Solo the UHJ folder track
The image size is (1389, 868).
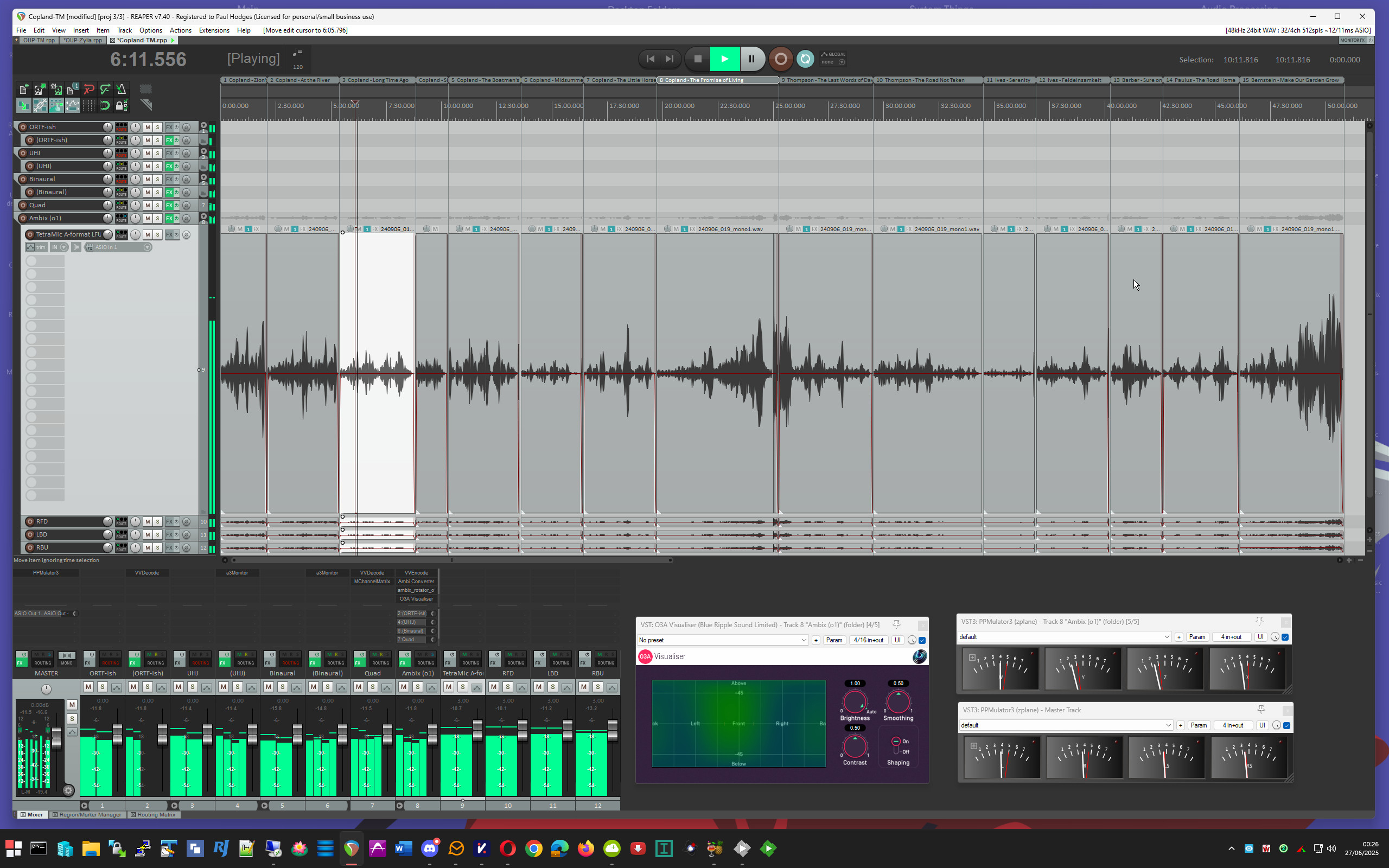tap(158, 154)
